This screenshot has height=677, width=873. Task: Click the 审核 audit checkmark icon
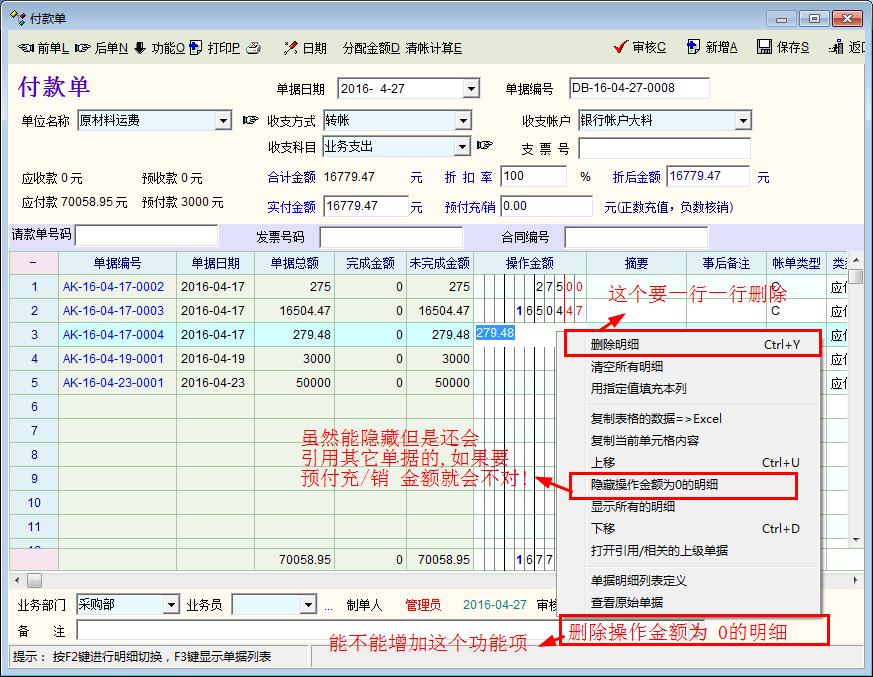tap(620, 48)
